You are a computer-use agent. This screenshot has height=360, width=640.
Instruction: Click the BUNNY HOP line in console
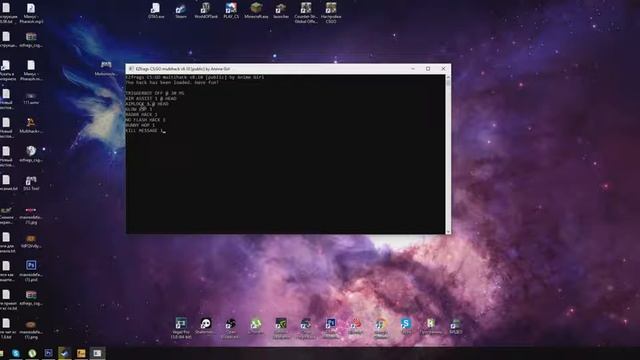pos(140,125)
